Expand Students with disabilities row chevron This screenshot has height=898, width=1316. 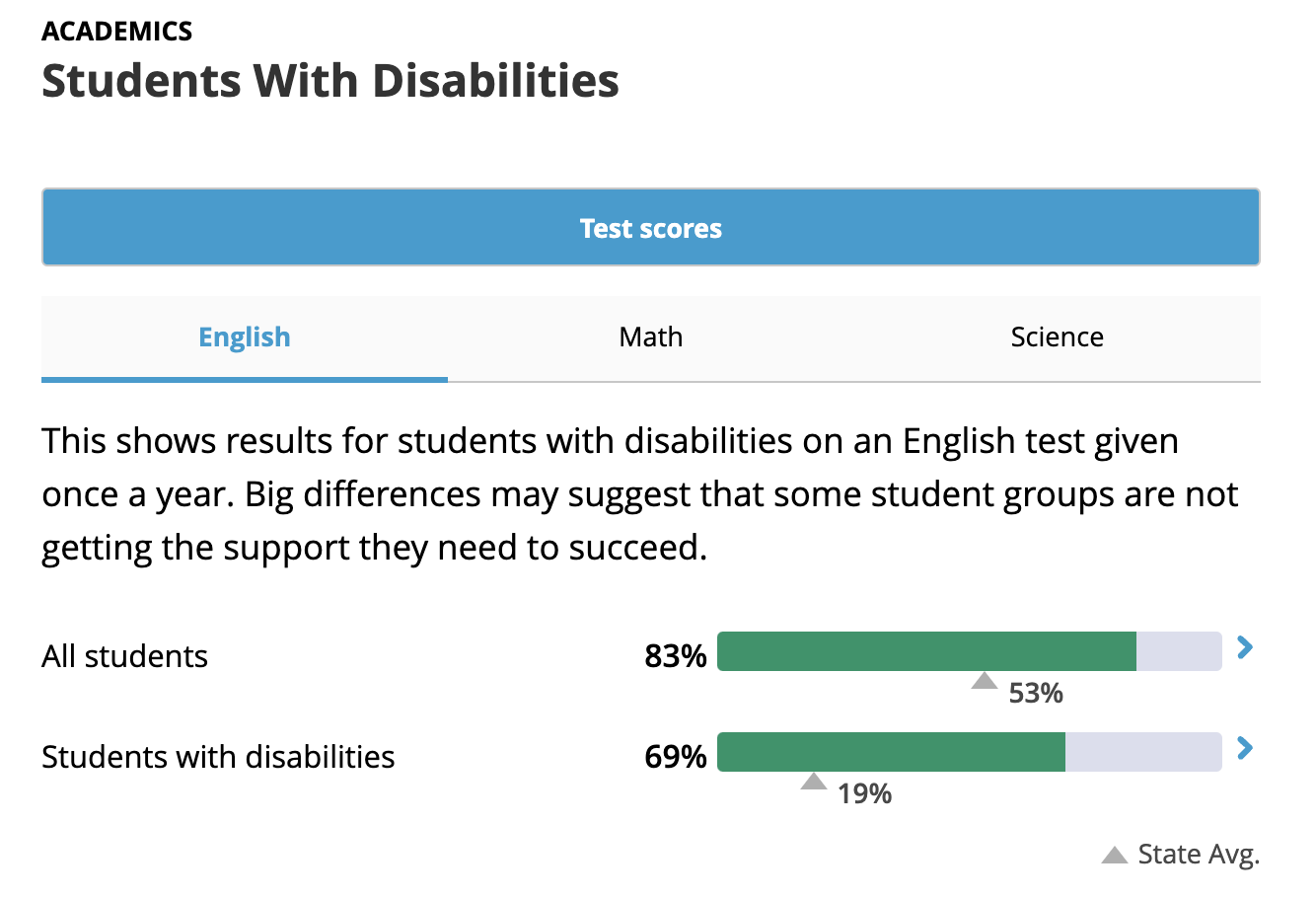tap(1245, 749)
